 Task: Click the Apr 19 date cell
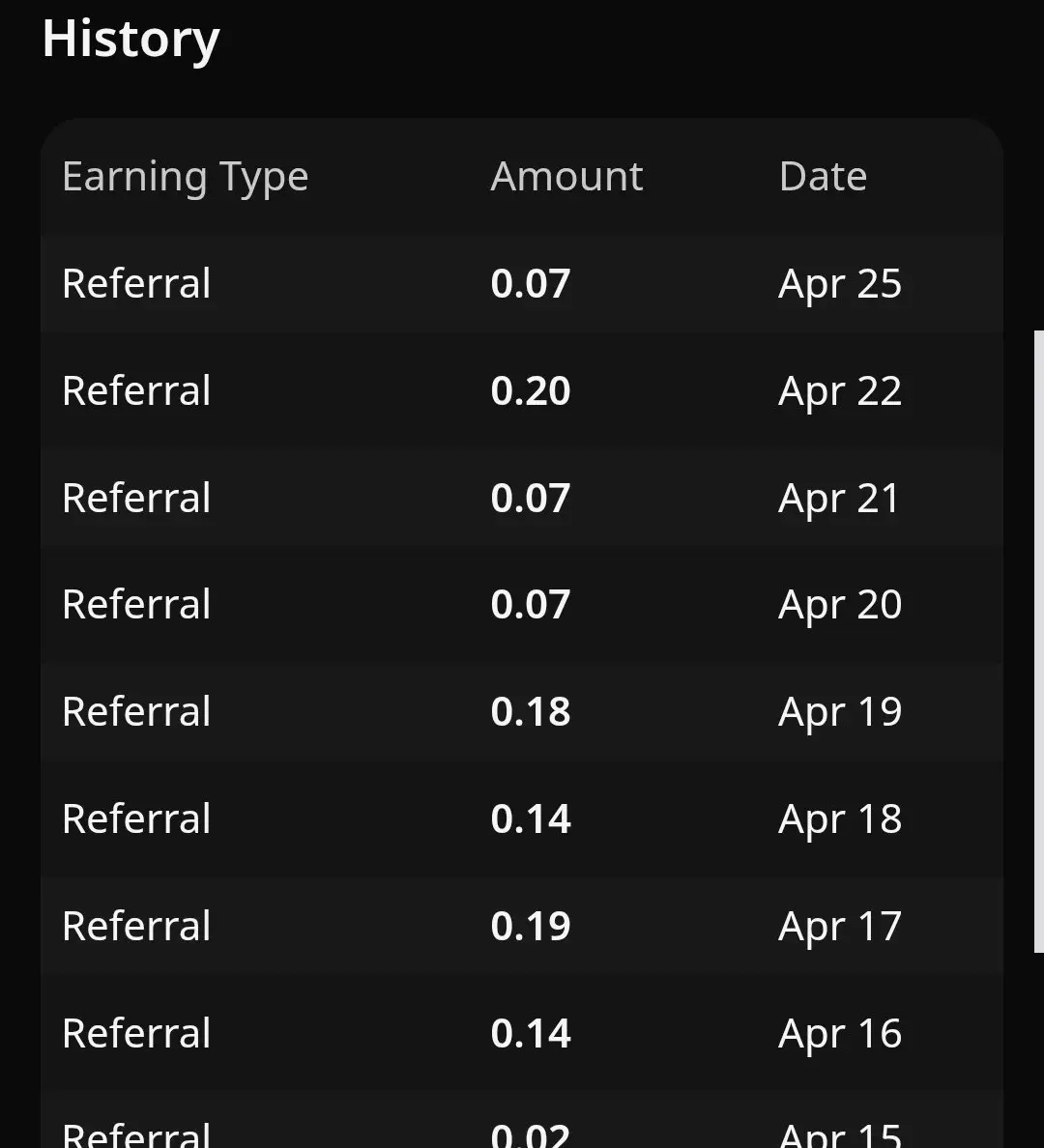click(839, 712)
